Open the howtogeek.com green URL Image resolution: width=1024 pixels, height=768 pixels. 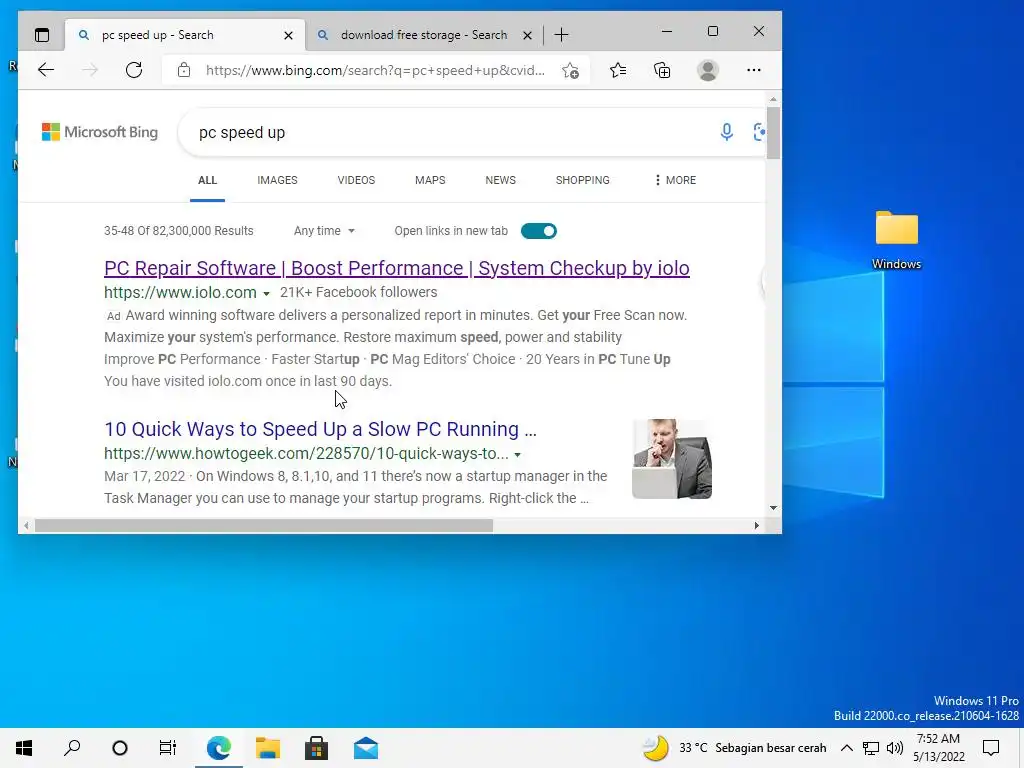click(x=306, y=453)
